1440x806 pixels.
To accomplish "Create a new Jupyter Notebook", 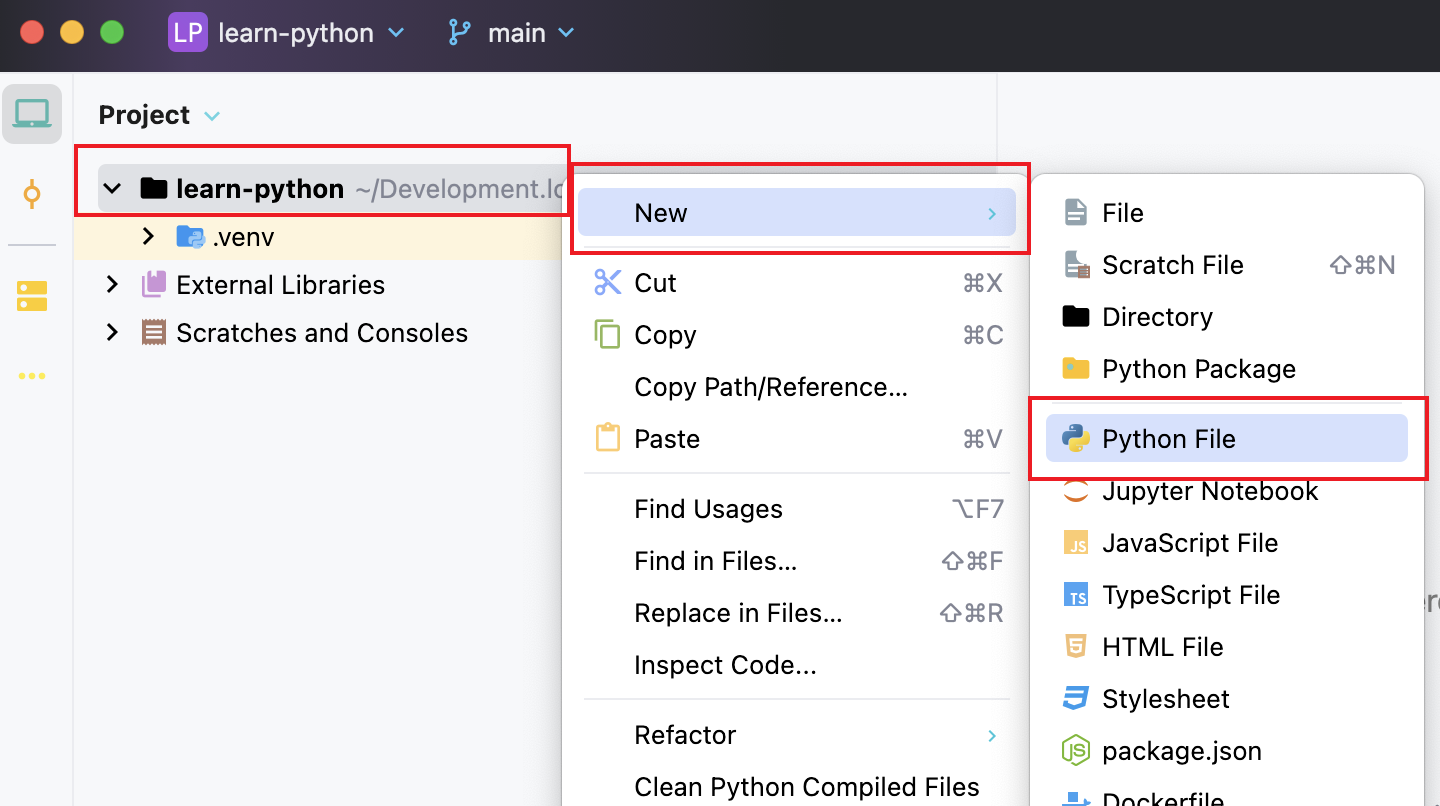I will (1227, 491).
